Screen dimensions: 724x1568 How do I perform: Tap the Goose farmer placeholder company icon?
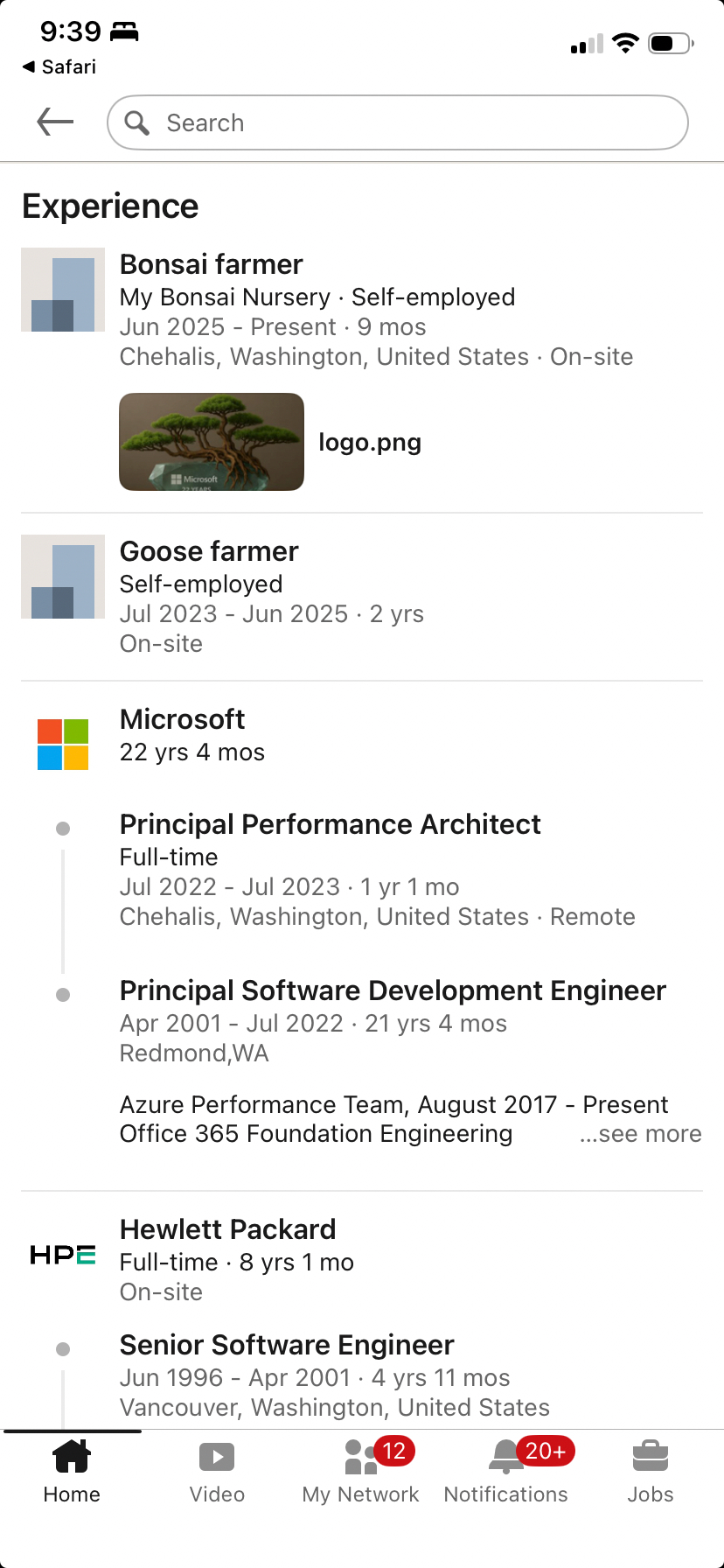[x=63, y=577]
